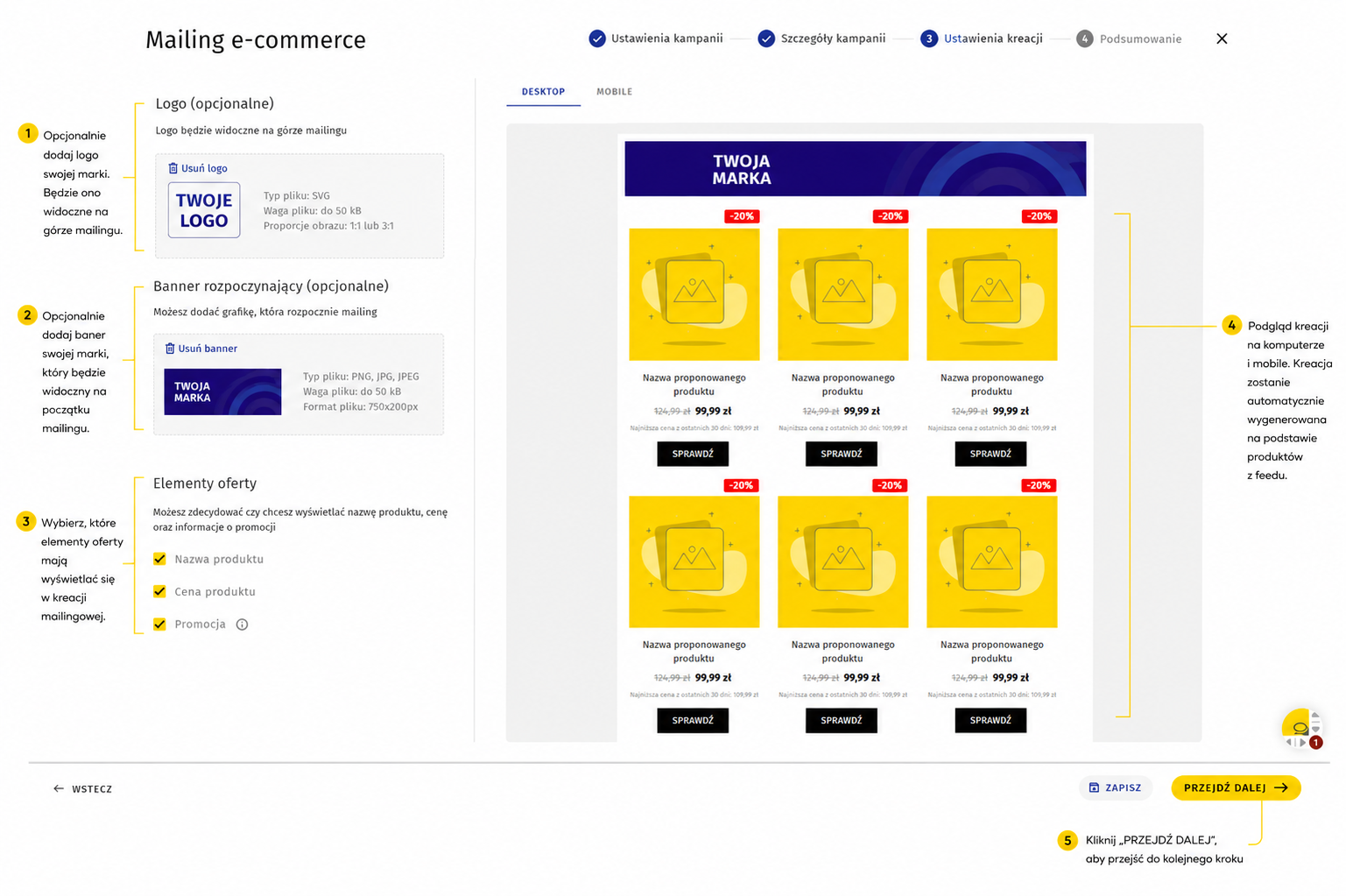Click the TWOJE LOGO thumbnail

pos(204,210)
